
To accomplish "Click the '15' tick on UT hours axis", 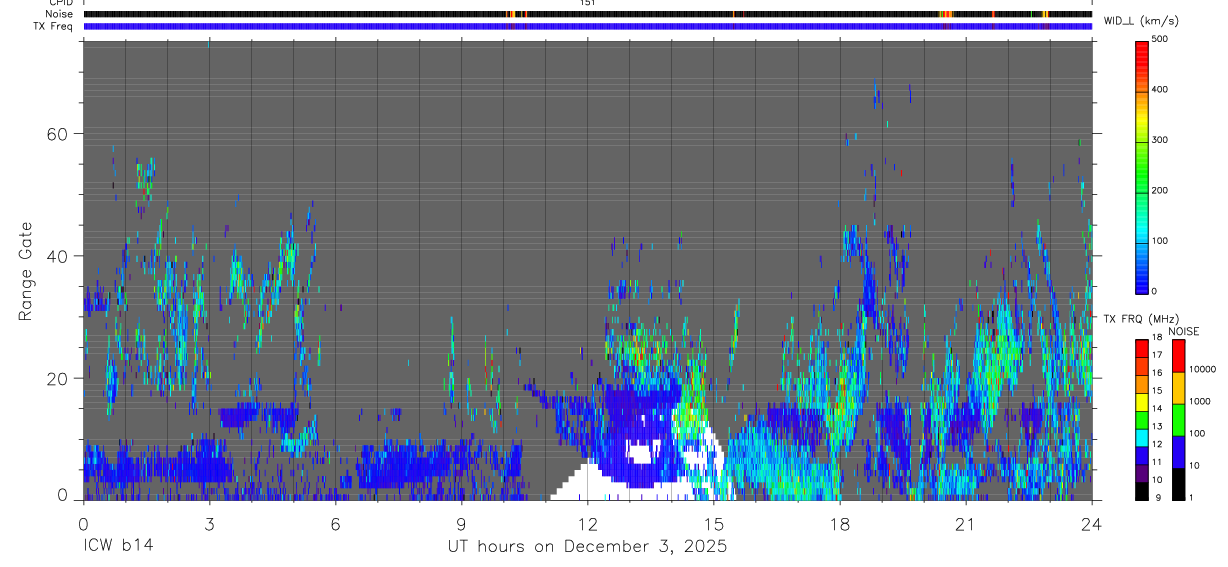I will [x=713, y=523].
